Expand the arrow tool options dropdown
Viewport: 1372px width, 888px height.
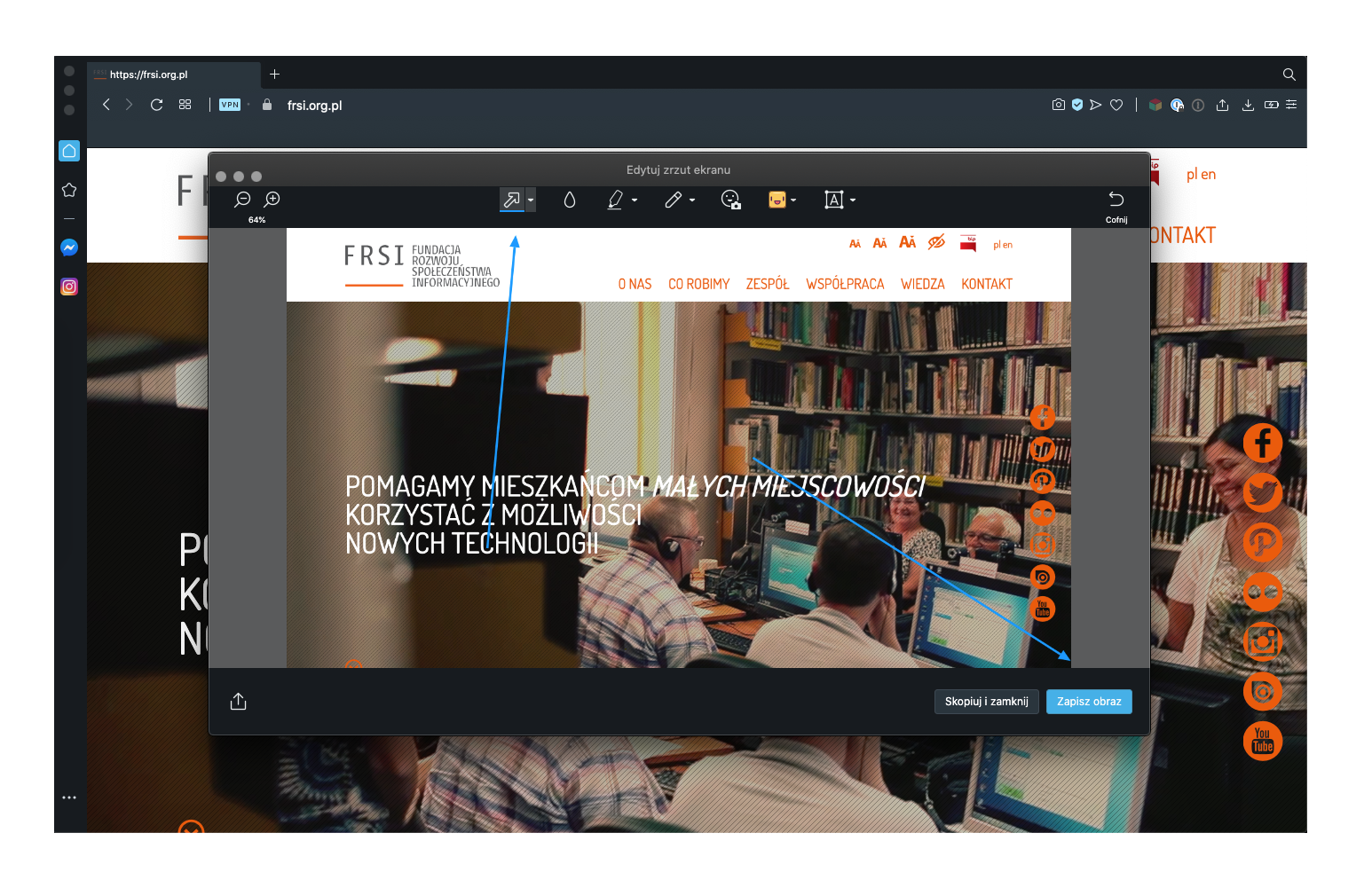pyautogui.click(x=531, y=200)
